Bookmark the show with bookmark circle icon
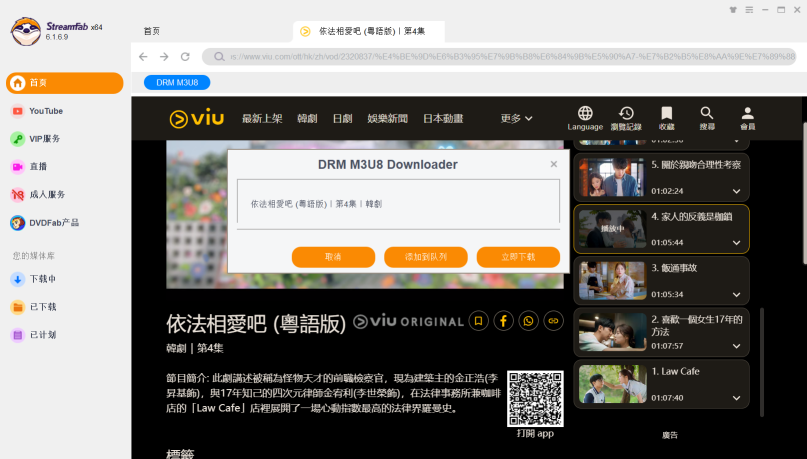This screenshot has height=459, width=807. pos(479,321)
